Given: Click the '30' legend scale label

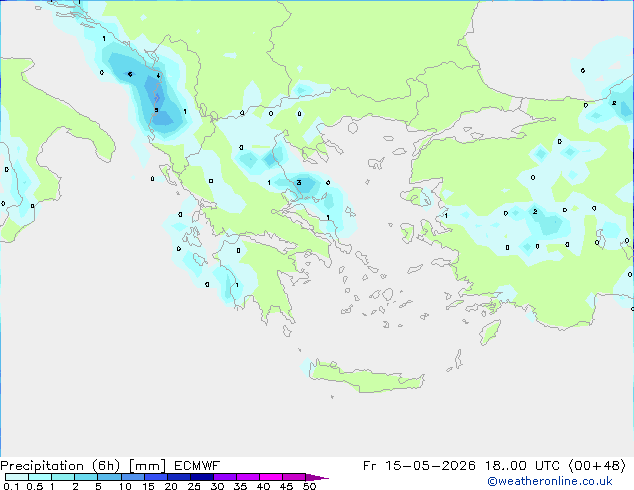Looking at the screenshot, I should [x=218, y=486].
